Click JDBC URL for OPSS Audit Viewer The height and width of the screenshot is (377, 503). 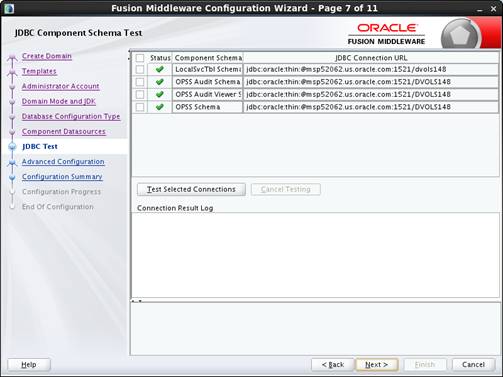[371, 94]
